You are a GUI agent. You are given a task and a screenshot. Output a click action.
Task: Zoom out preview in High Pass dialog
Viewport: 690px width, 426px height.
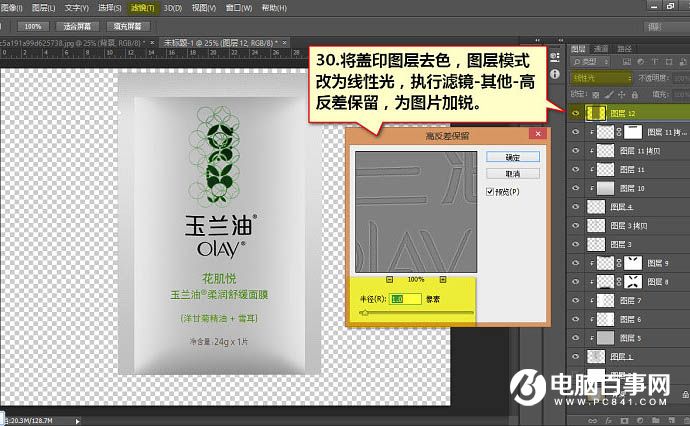(x=389, y=279)
